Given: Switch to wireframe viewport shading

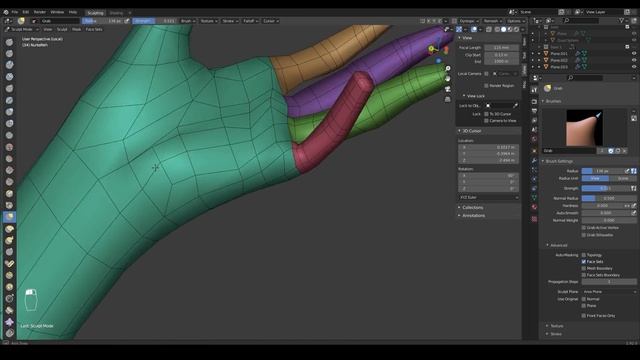Looking at the screenshot, I should [x=497, y=29].
